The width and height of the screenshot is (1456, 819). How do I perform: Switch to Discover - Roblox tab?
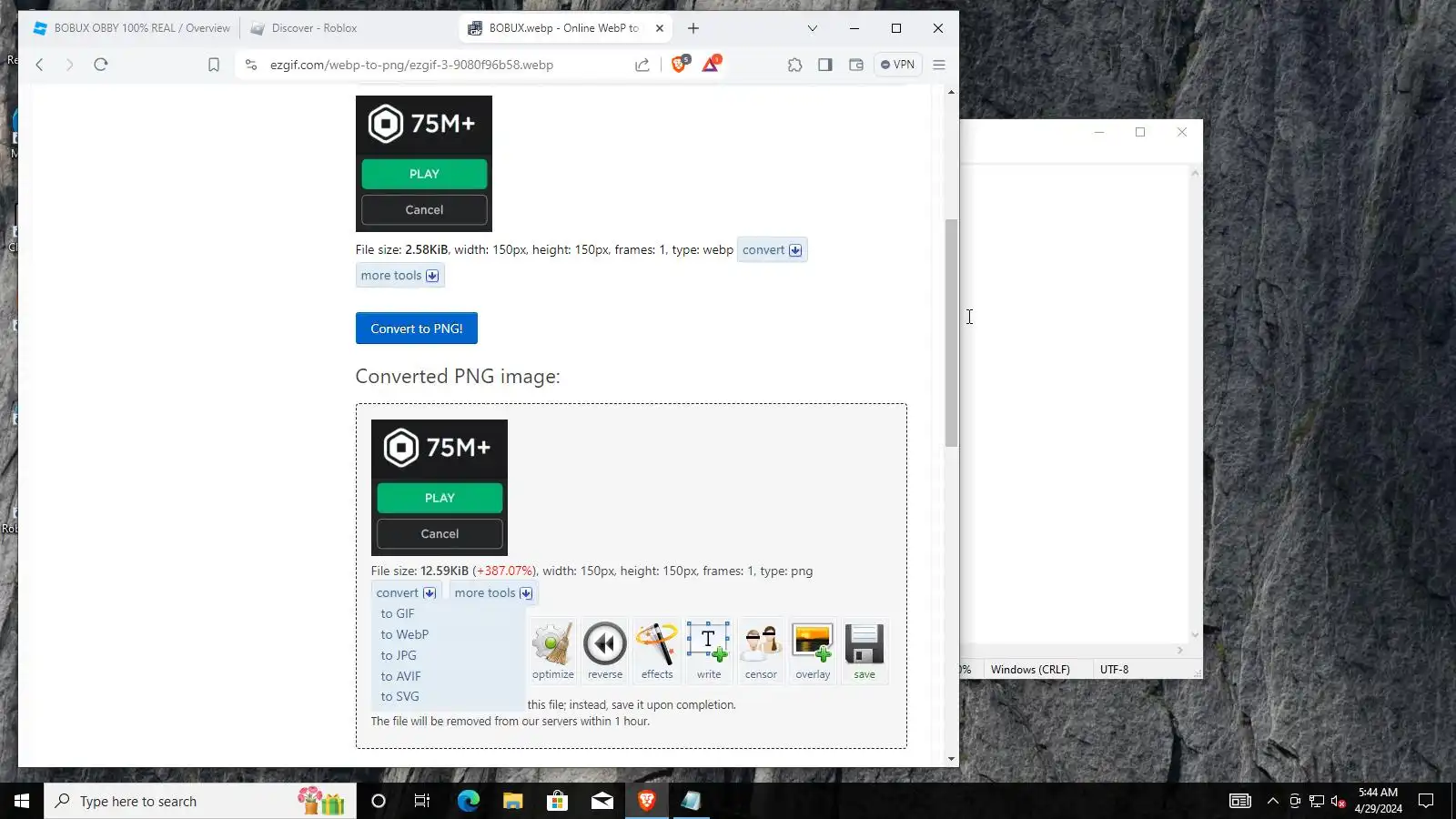click(349, 28)
